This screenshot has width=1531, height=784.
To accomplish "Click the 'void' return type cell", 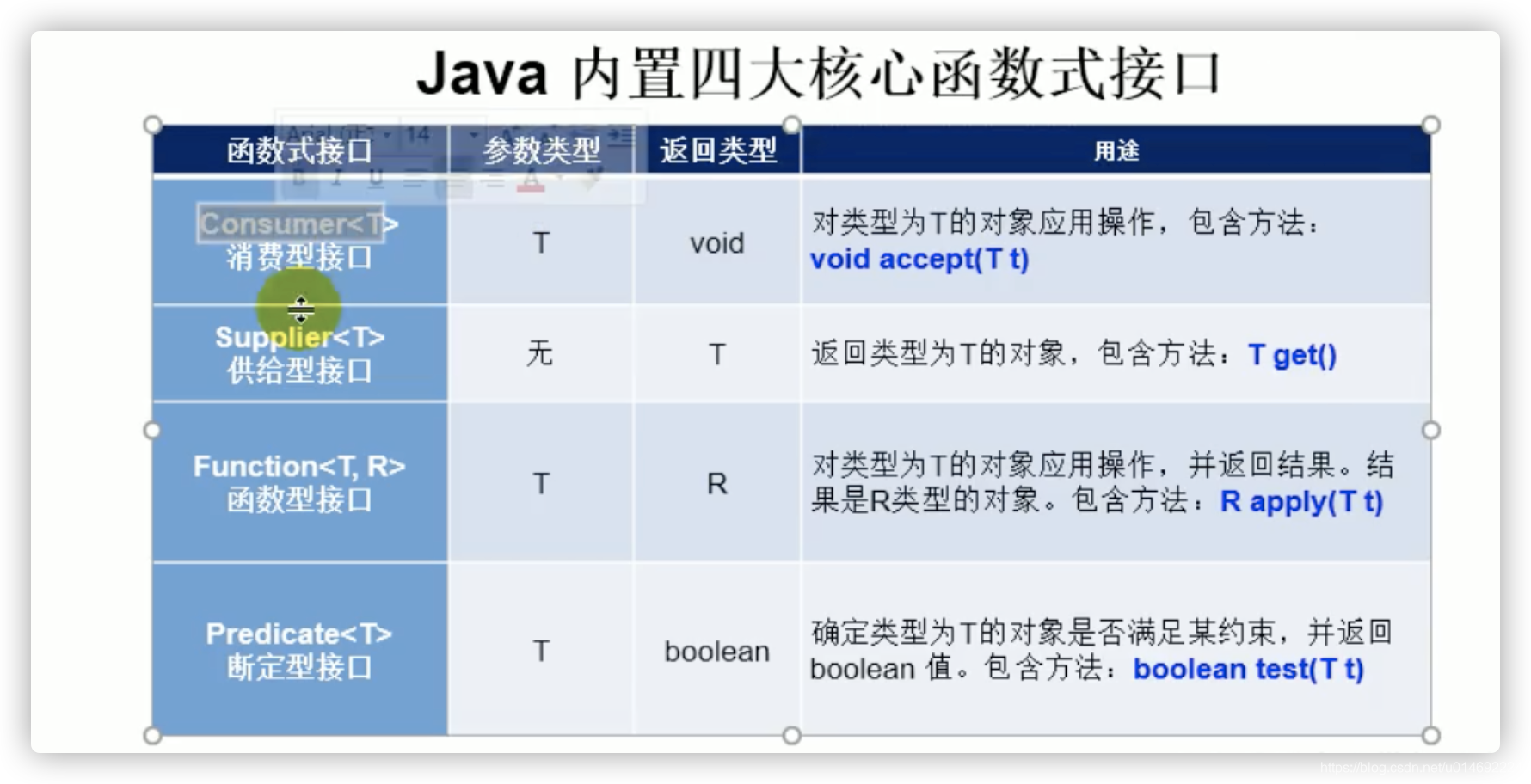I will pyautogui.click(x=716, y=243).
